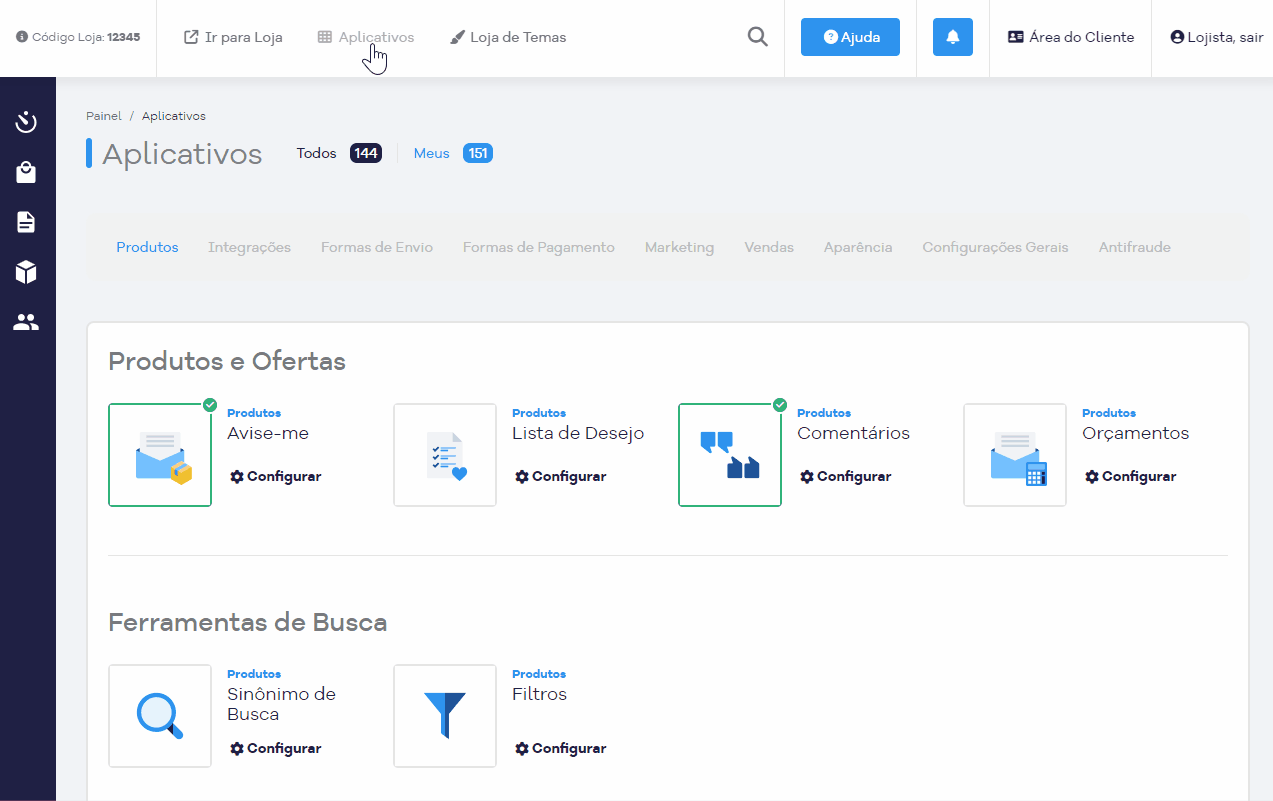Click the Comentários app title
The height and width of the screenshot is (801, 1273).
click(x=854, y=433)
